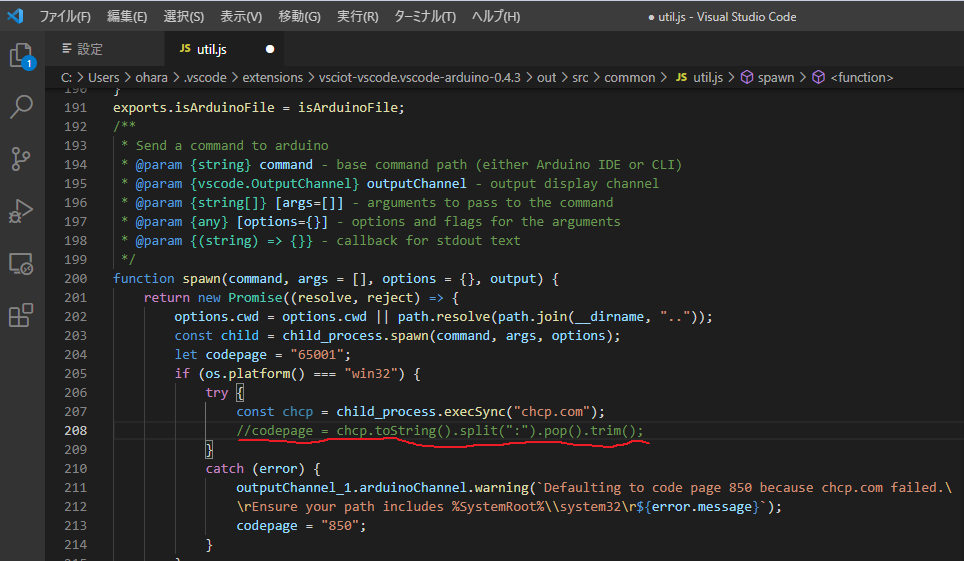Click 'exports.isArduinoFile' on line 191
Image resolution: width=964 pixels, height=561 pixels.
point(194,108)
